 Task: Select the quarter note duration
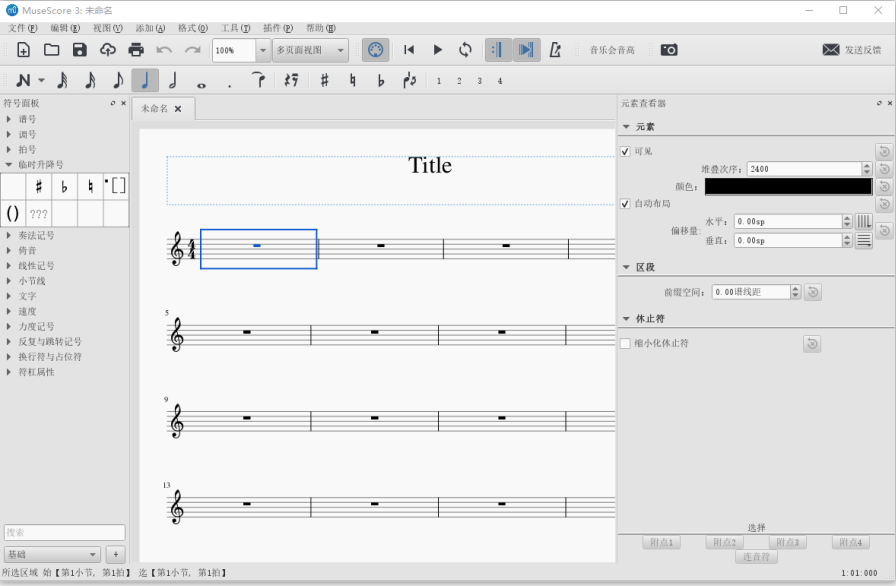(x=145, y=81)
